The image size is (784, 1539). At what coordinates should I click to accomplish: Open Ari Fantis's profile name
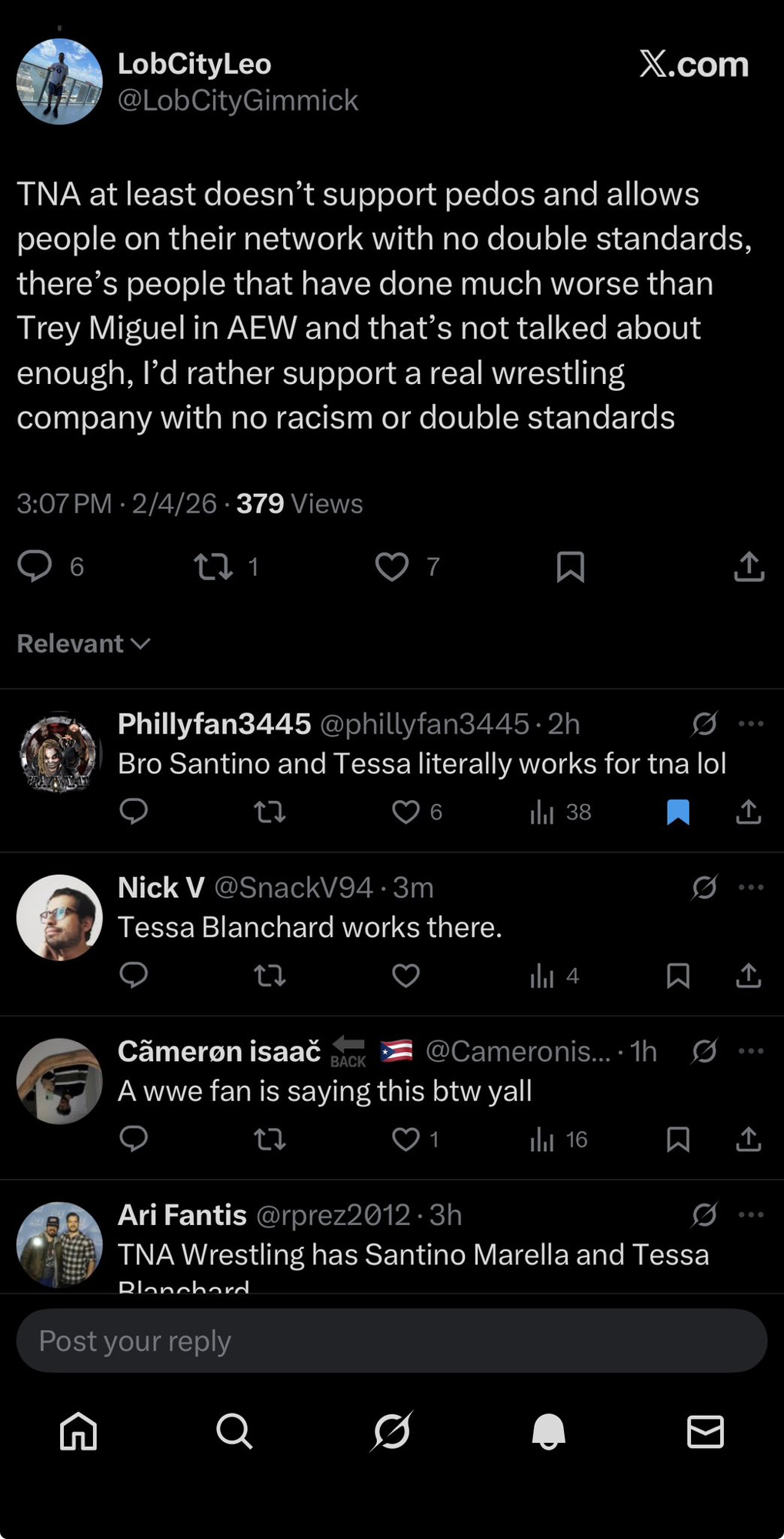tap(182, 1215)
